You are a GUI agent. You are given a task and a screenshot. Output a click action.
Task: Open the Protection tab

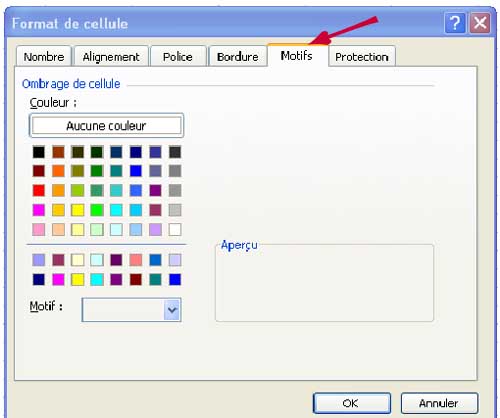[362, 56]
